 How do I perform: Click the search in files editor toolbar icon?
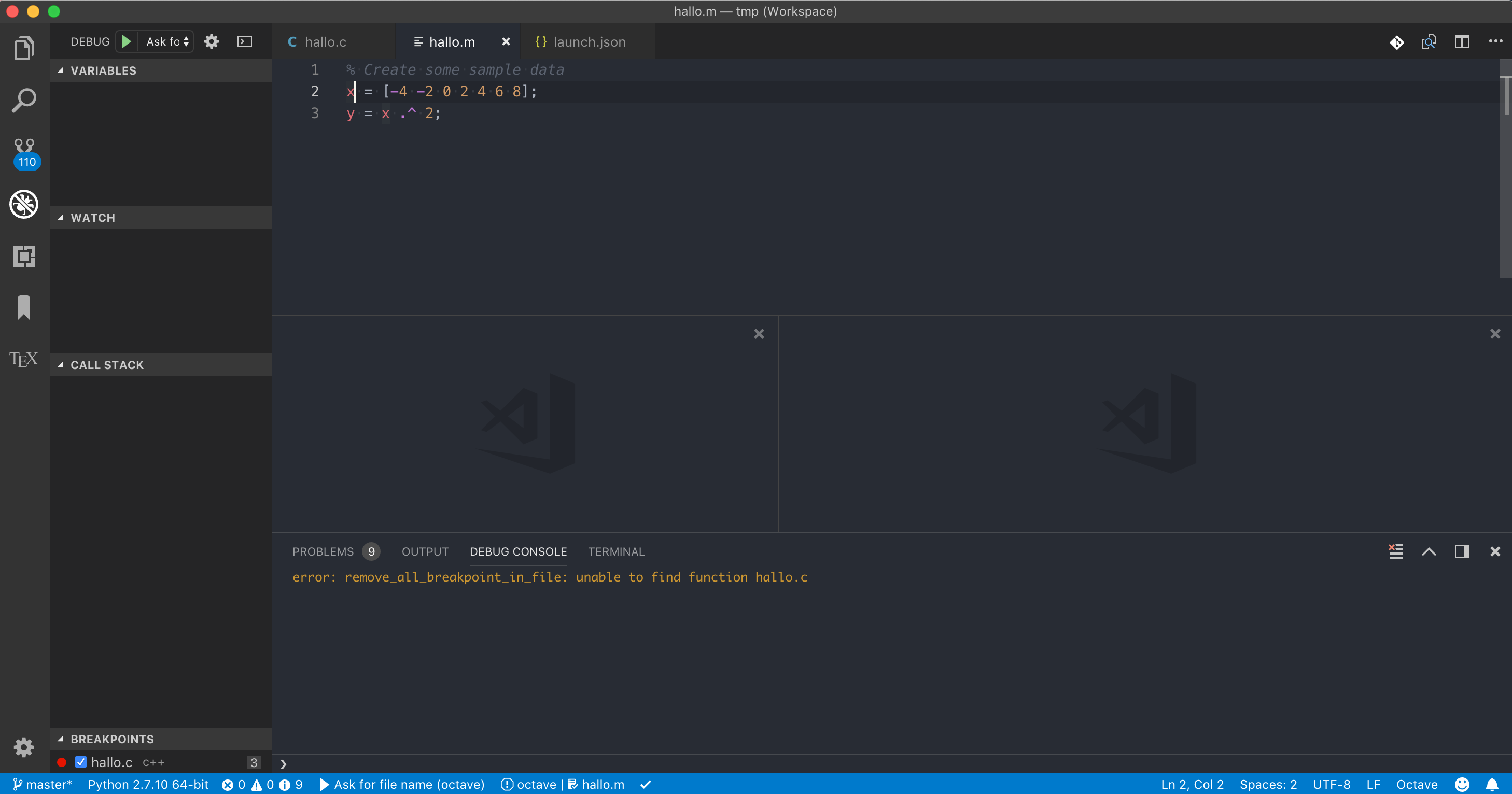click(1429, 41)
